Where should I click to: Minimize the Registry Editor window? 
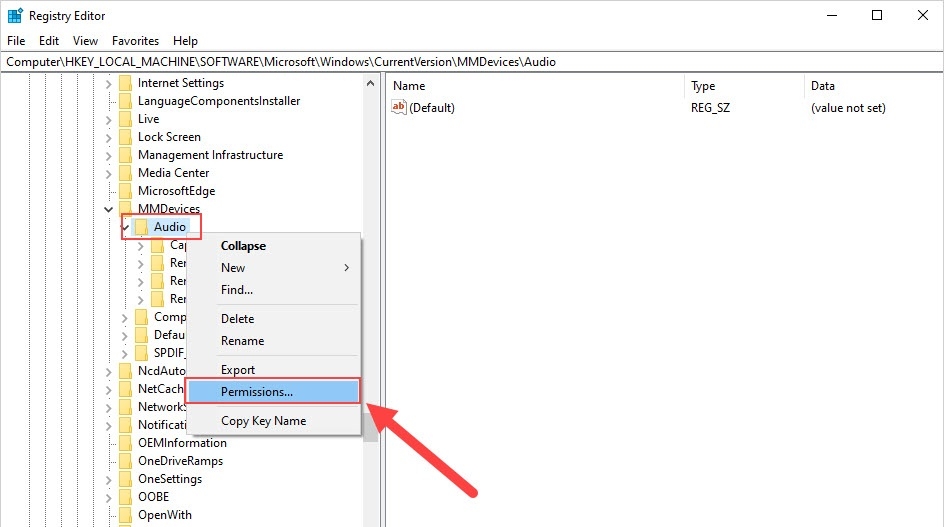pyautogui.click(x=832, y=15)
